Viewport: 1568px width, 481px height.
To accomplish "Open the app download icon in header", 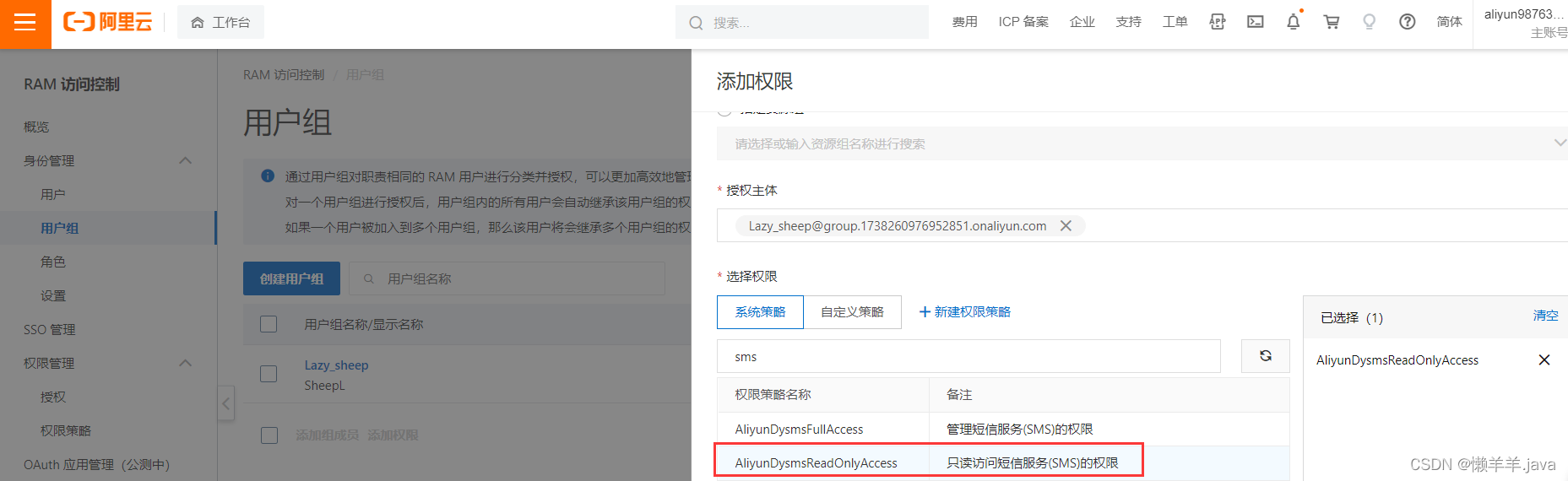I will pos(1218,22).
